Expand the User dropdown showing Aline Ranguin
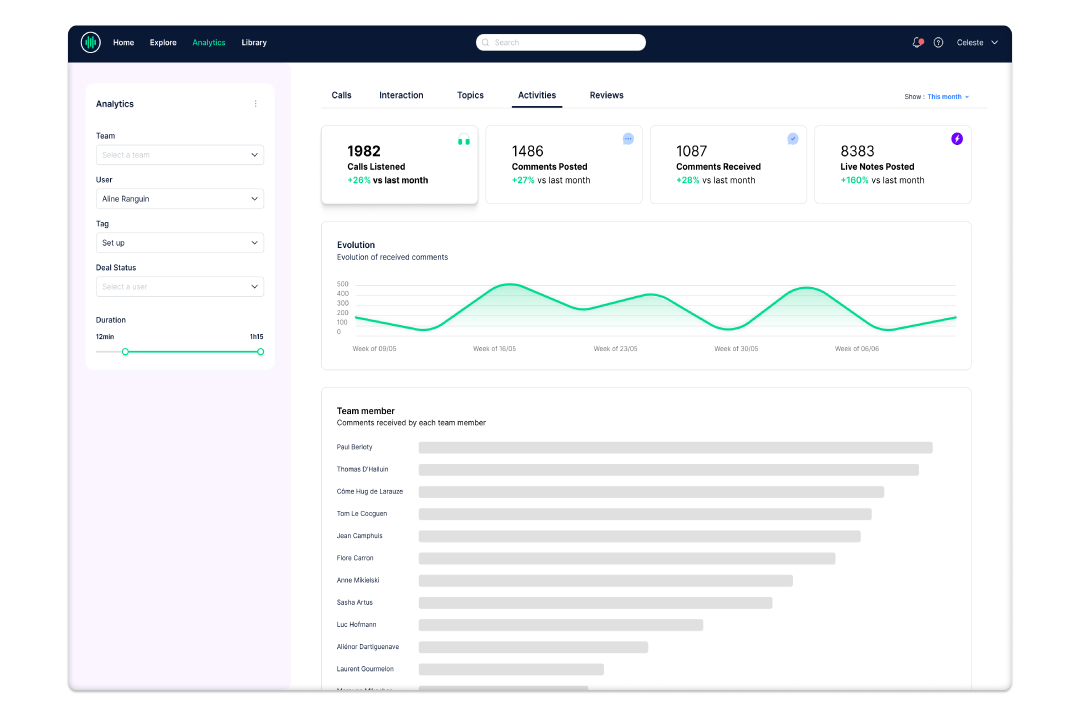This screenshot has width=1080, height=720. coord(179,198)
